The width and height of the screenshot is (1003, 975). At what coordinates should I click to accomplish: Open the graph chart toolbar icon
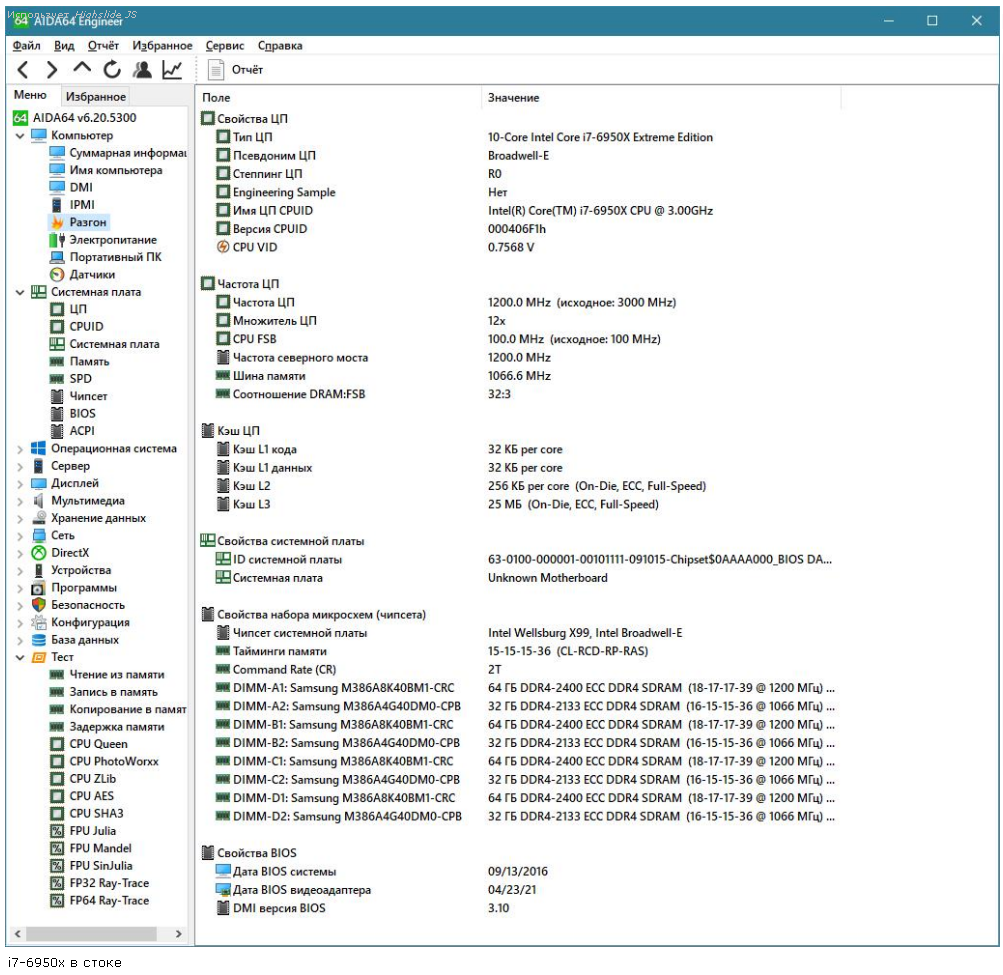(172, 70)
